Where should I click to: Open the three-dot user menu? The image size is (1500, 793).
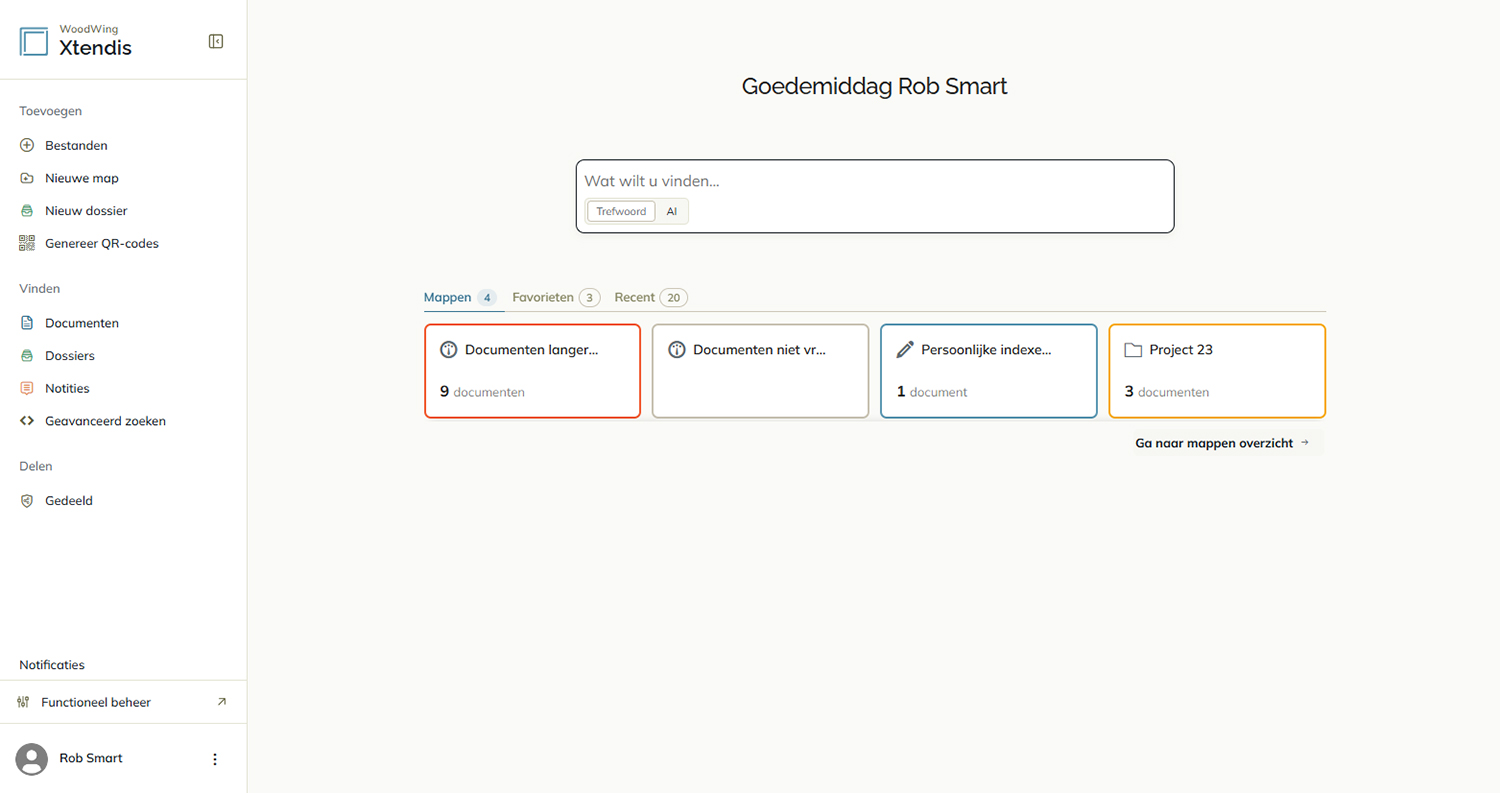click(214, 759)
